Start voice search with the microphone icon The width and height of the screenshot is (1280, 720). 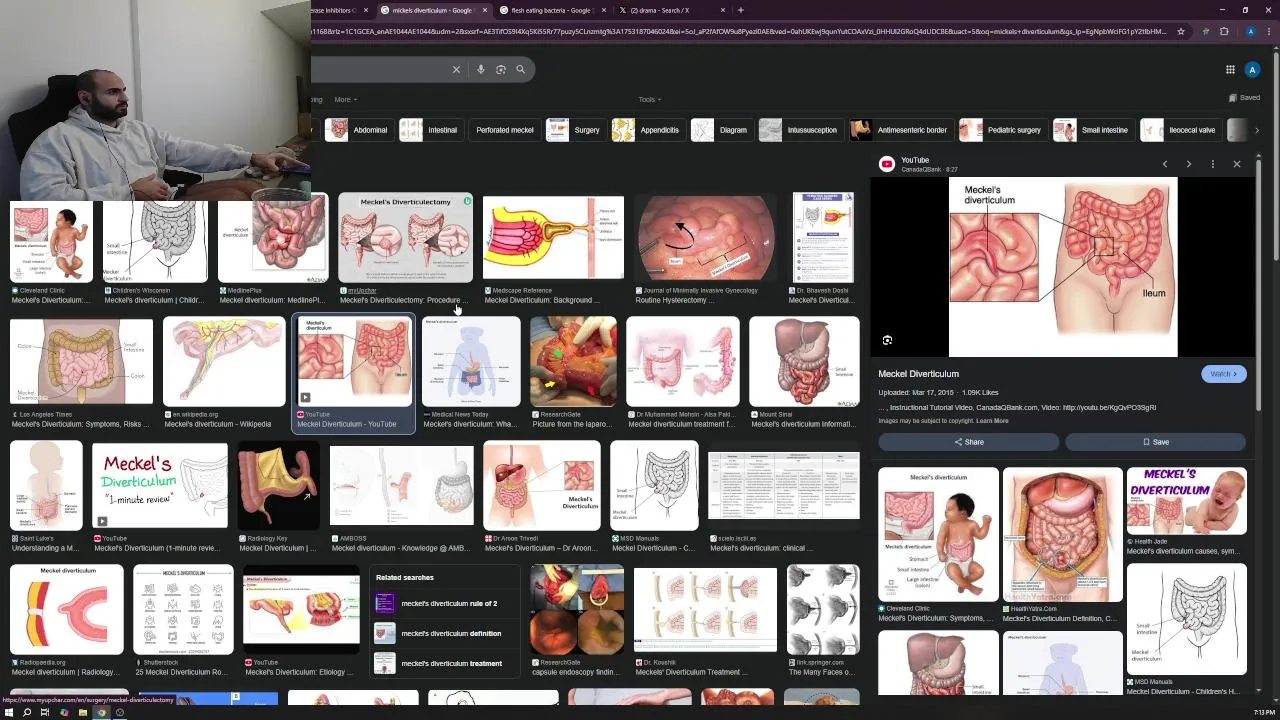tap(481, 69)
